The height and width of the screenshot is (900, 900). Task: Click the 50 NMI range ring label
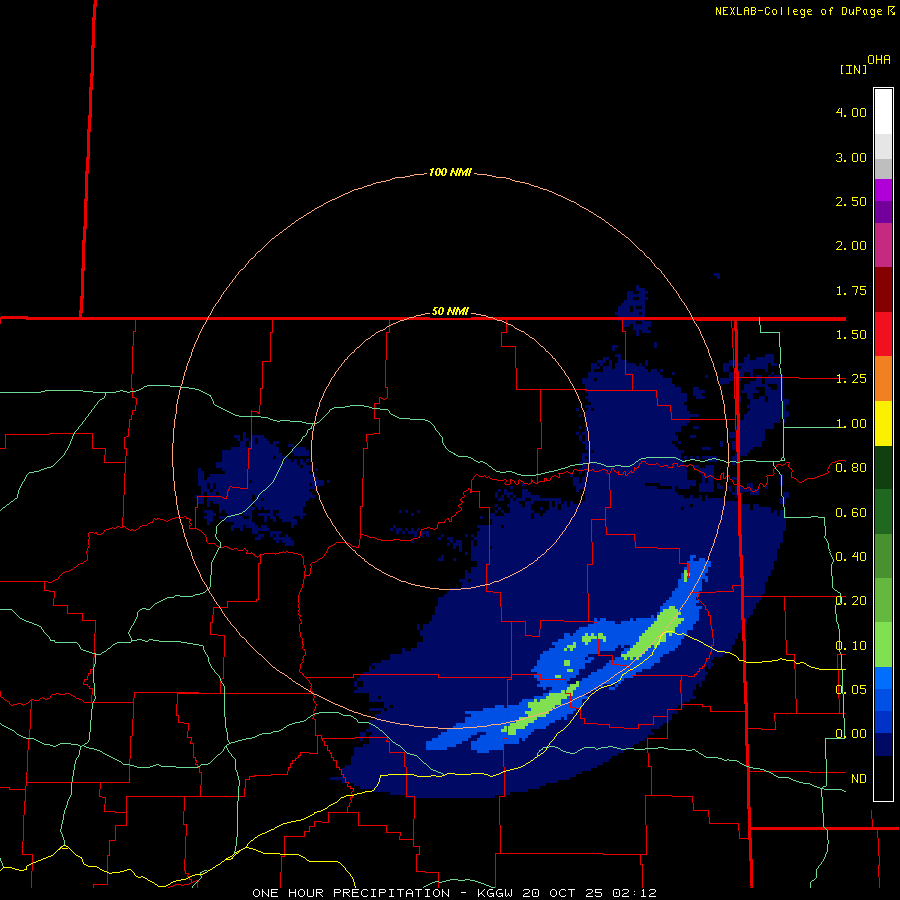coord(450,311)
